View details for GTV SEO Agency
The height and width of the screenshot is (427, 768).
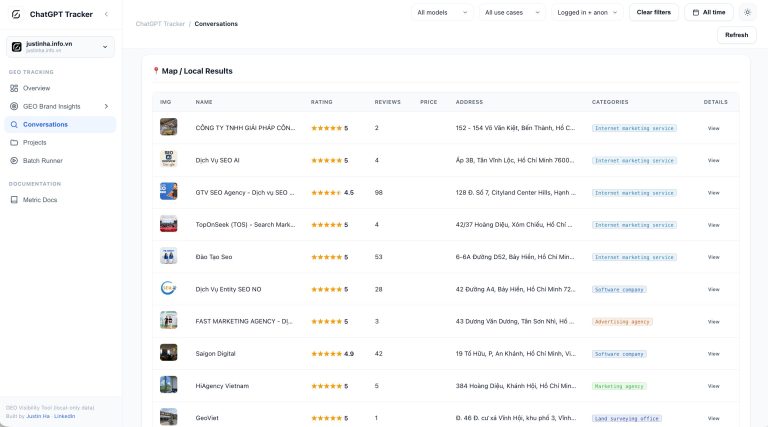(714, 193)
